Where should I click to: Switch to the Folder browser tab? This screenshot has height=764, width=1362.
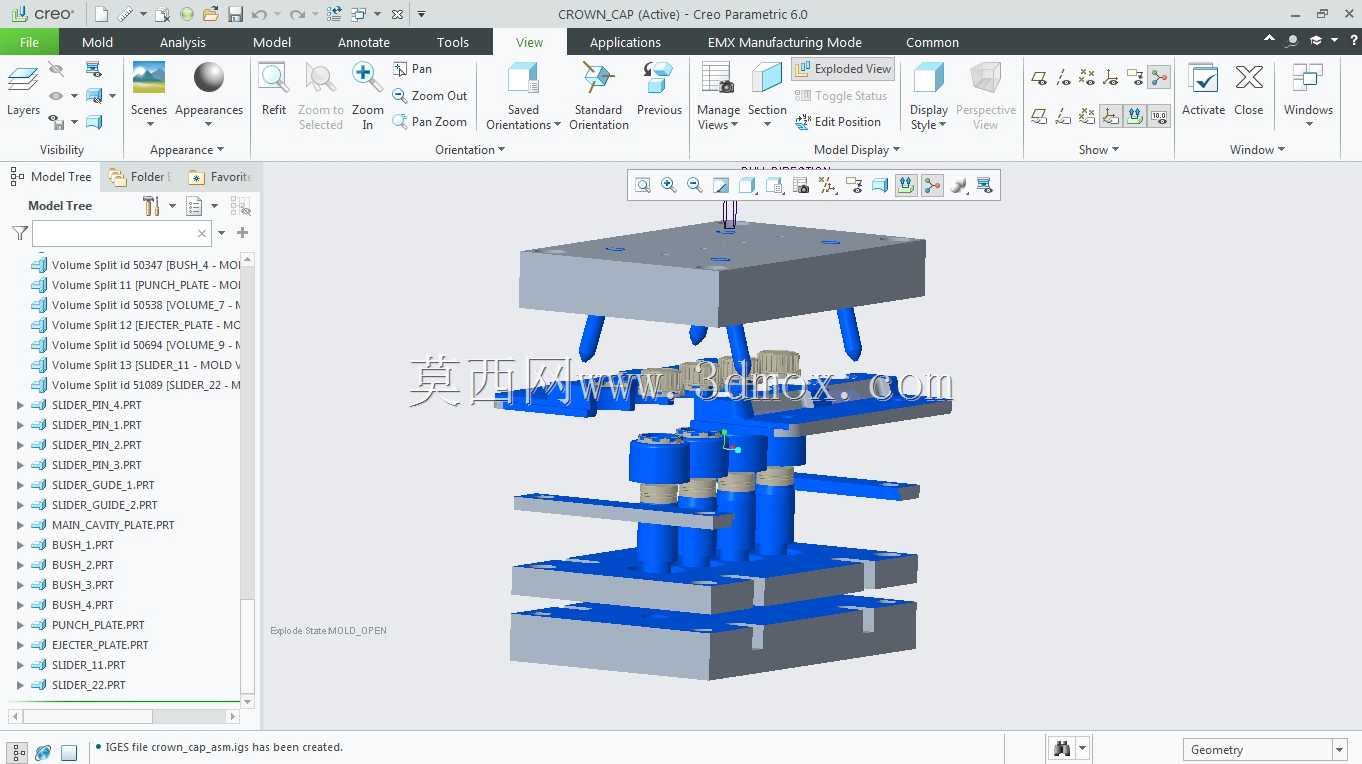click(x=141, y=177)
